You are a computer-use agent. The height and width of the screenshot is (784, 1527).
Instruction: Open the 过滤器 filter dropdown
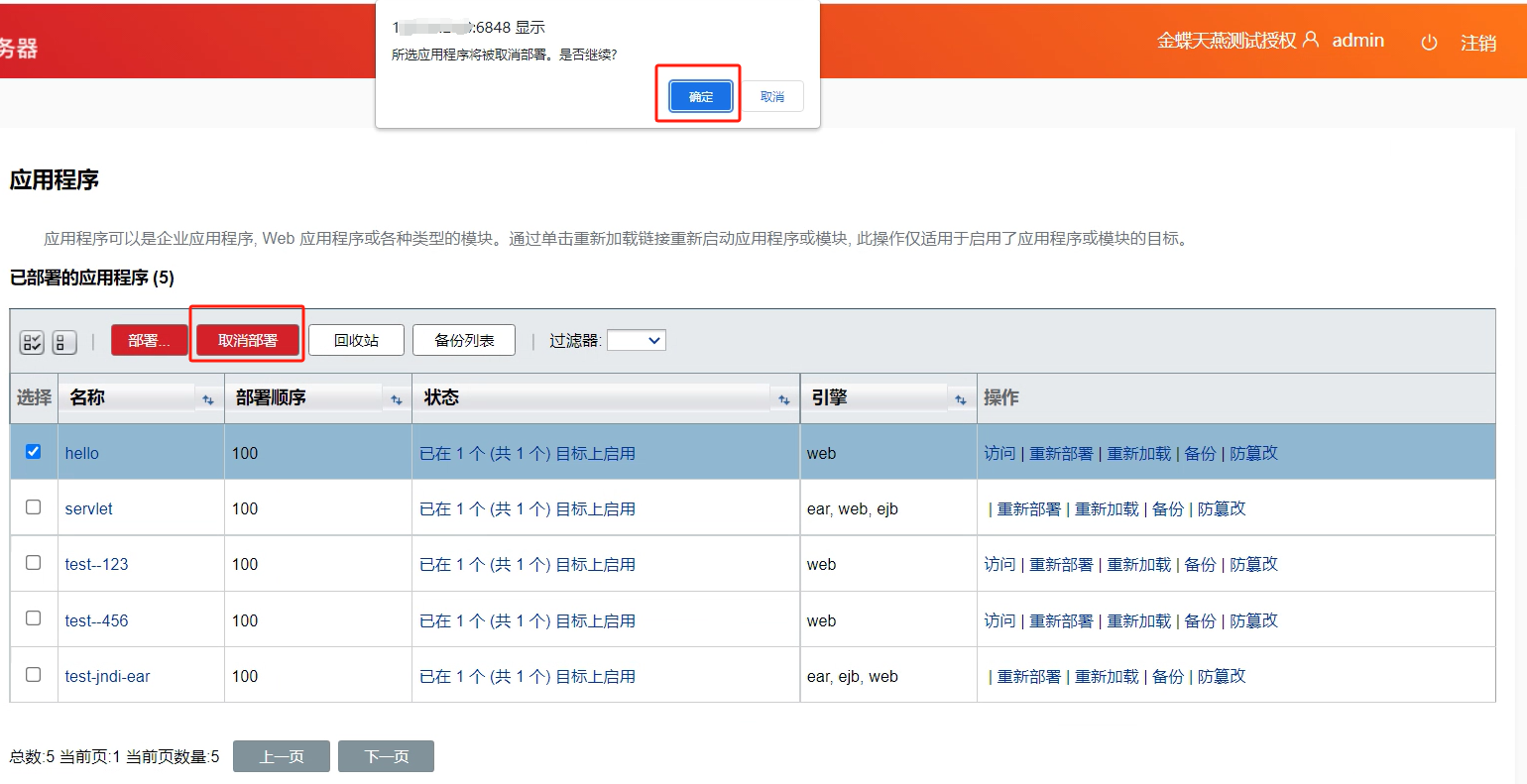pyautogui.click(x=637, y=340)
